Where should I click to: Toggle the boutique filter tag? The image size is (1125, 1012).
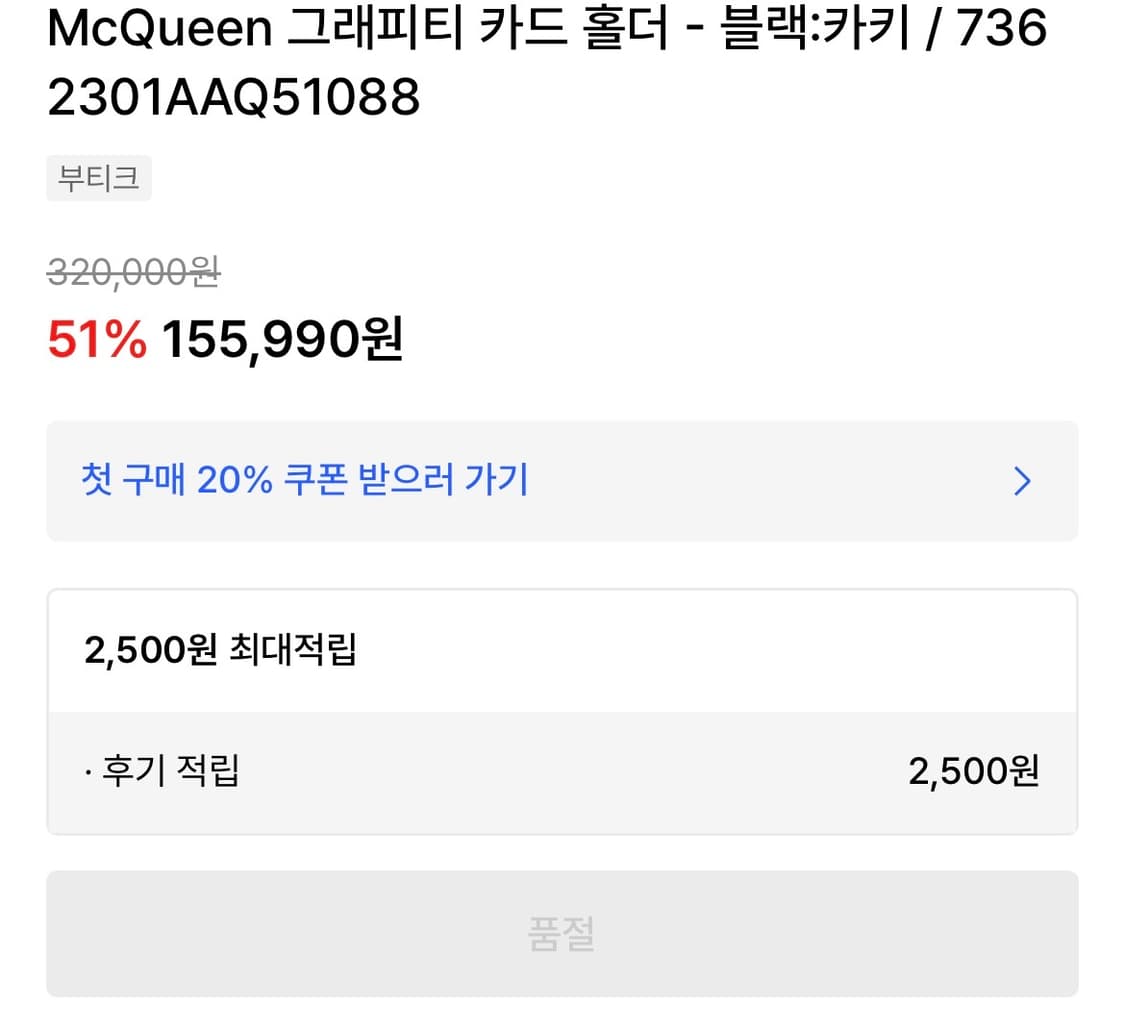pyautogui.click(x=98, y=178)
